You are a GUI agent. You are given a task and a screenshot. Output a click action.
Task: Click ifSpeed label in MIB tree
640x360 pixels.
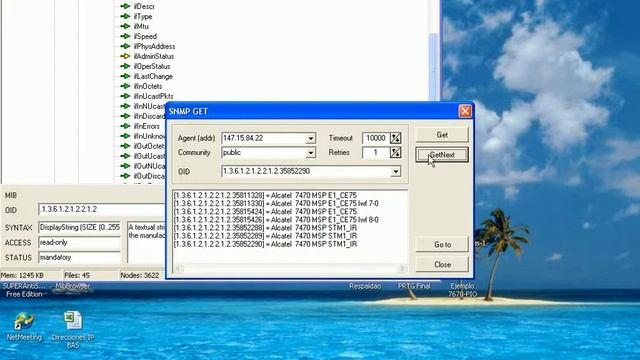point(145,36)
